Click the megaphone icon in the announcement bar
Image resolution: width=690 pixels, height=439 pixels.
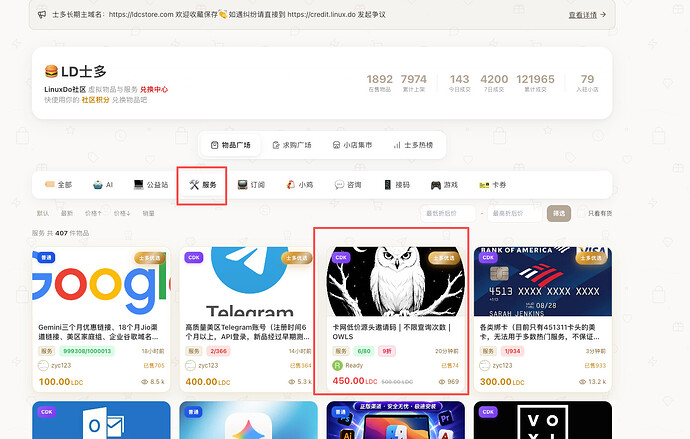coord(42,15)
